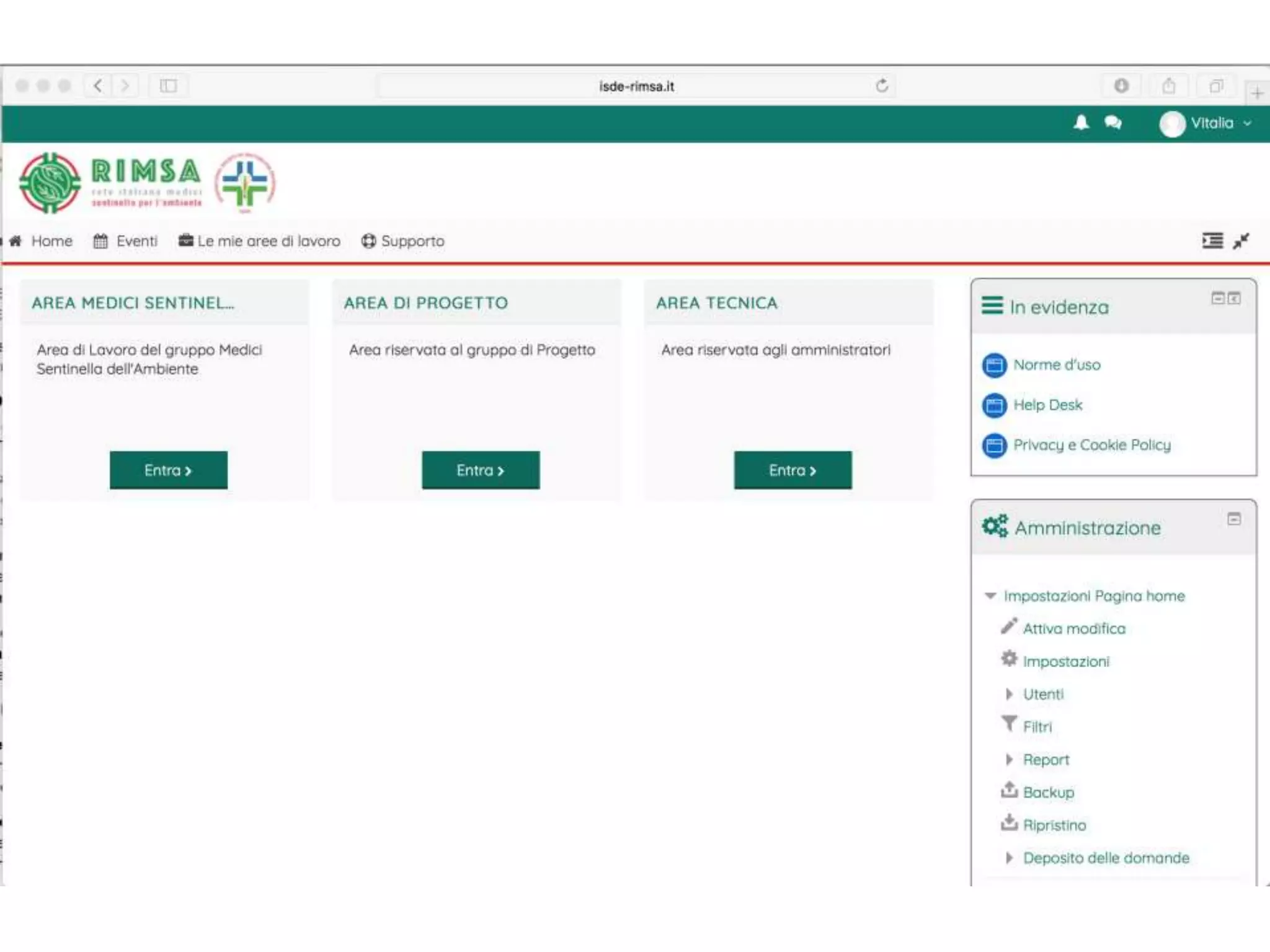Dock the In evidenza block
This screenshot has height=952, width=1270.
click(1235, 299)
